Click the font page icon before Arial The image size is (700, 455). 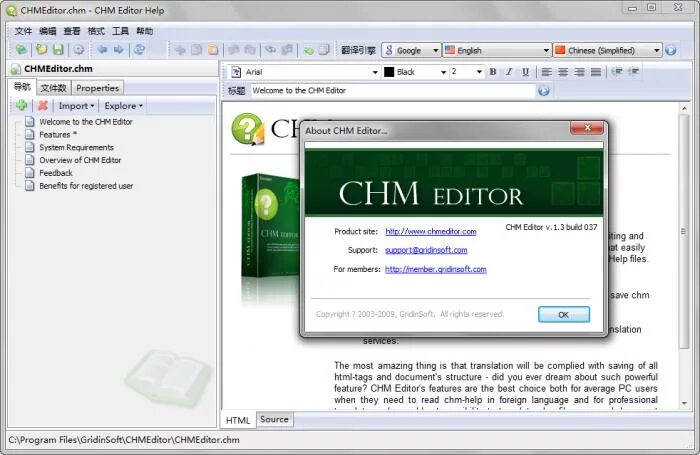pos(236,72)
